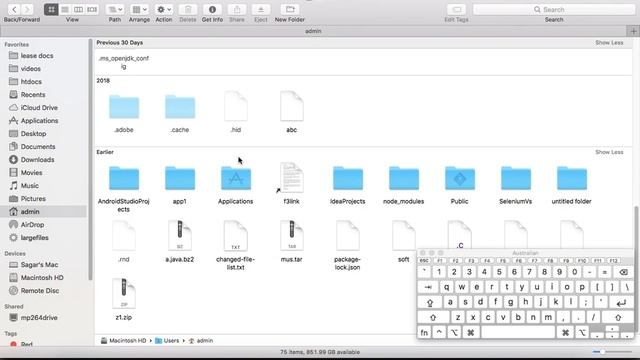The height and width of the screenshot is (360, 640).
Task: Select the AndroidStudioProjects folder
Action: pos(124,178)
